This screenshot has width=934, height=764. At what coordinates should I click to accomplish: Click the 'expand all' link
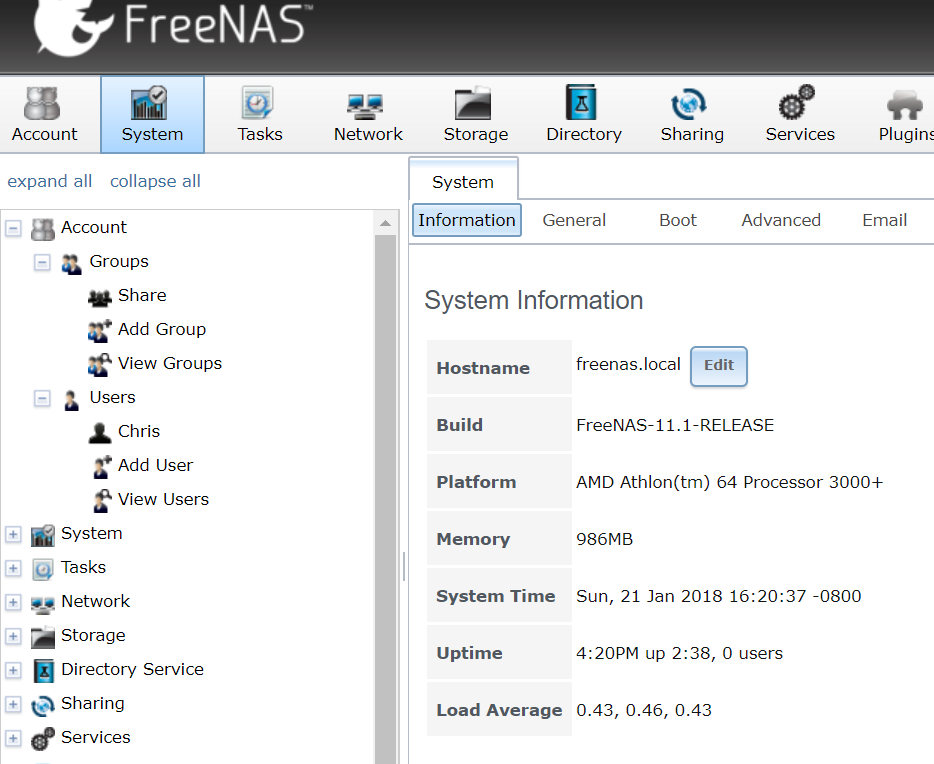(50, 181)
